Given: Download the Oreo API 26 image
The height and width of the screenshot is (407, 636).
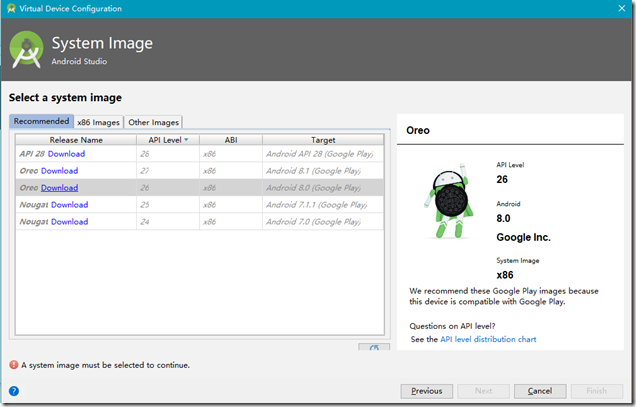Looking at the screenshot, I should (60, 188).
